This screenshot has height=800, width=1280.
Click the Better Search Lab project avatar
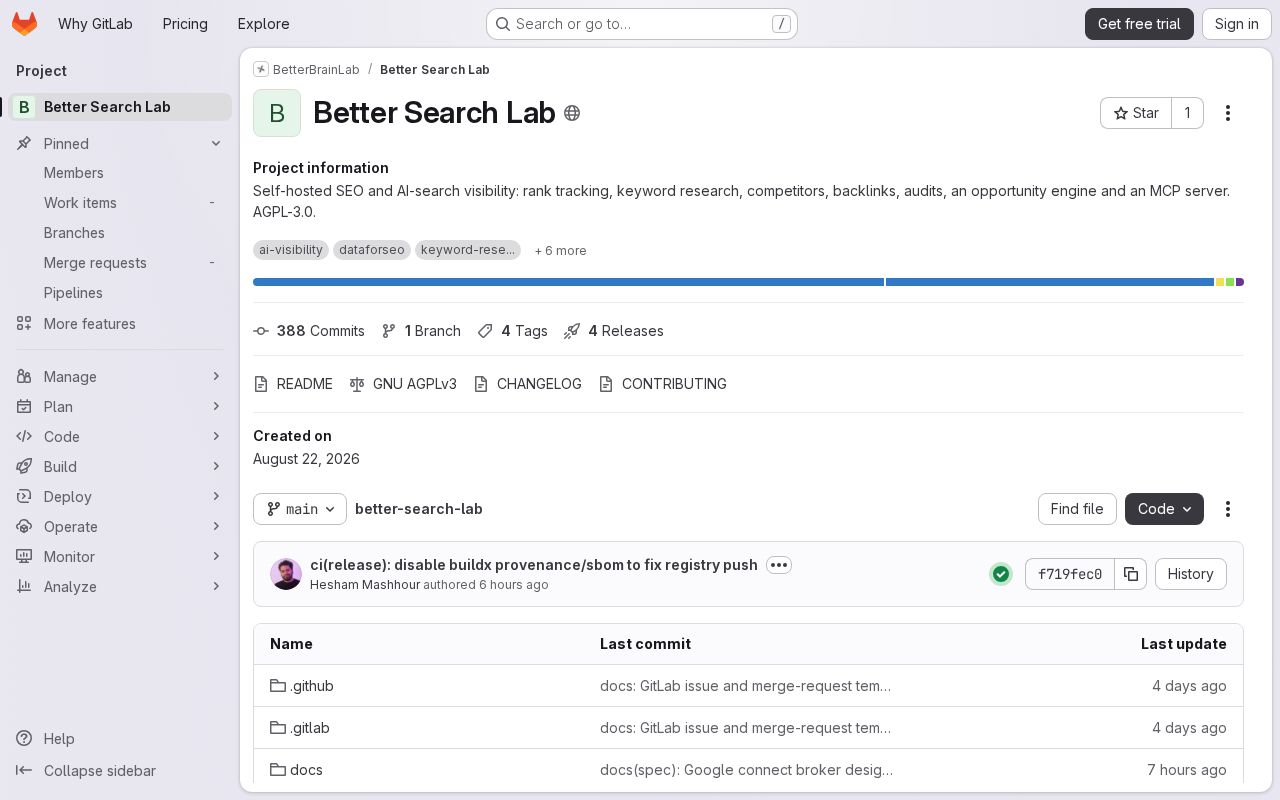pos(277,113)
